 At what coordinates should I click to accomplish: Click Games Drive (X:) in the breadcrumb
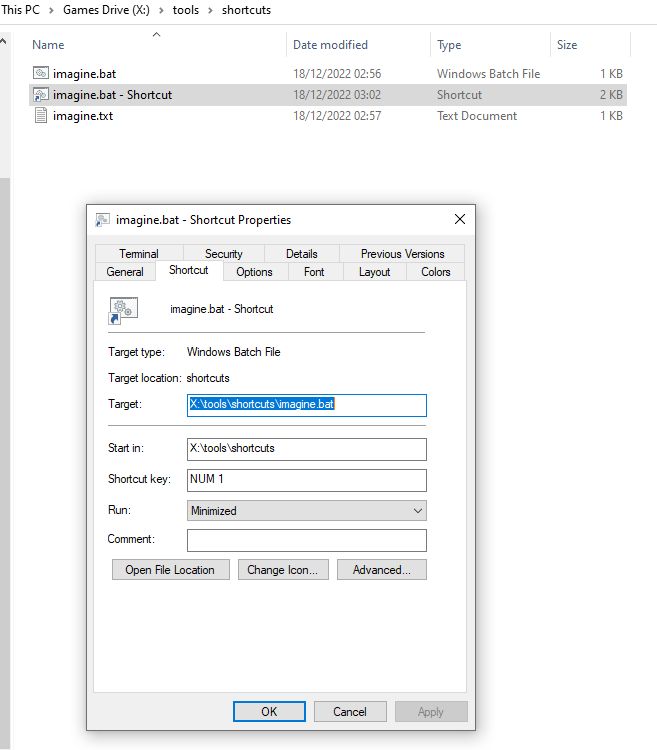pyautogui.click(x=106, y=10)
